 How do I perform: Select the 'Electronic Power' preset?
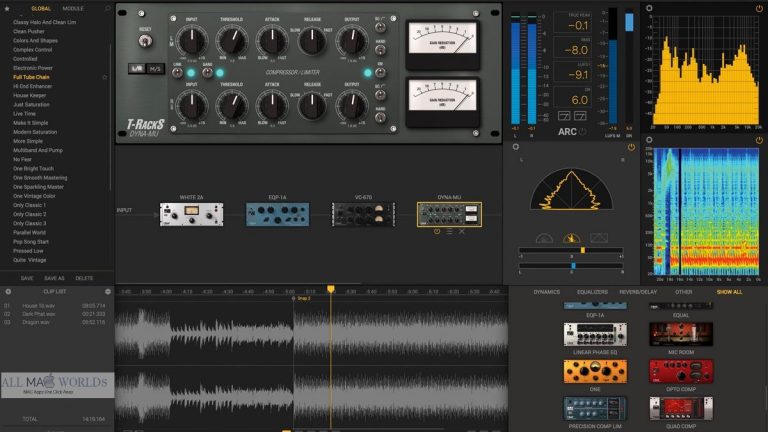tap(33, 68)
